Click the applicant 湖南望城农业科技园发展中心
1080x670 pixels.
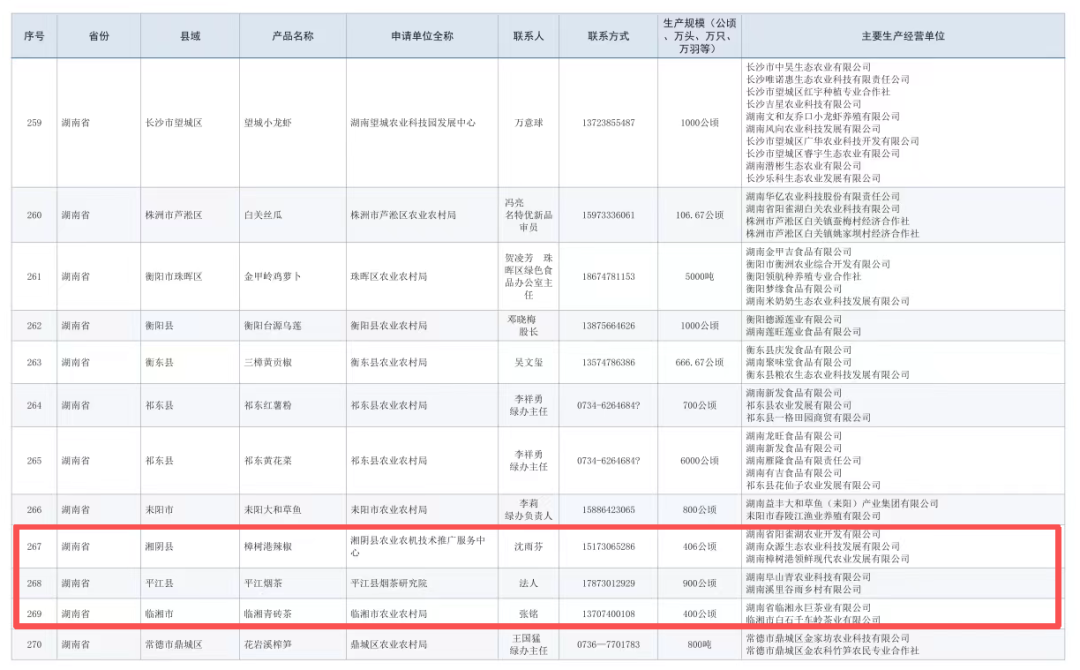(413, 123)
